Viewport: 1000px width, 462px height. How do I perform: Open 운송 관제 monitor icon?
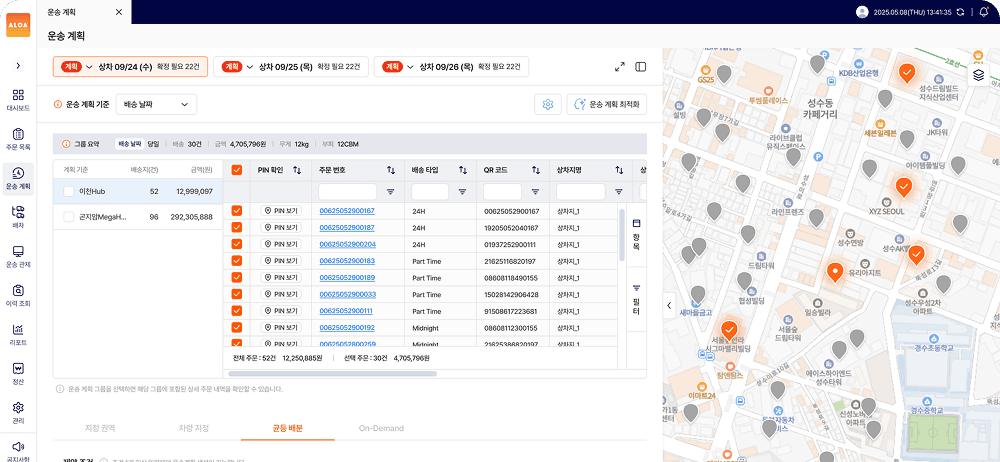[x=18, y=256]
